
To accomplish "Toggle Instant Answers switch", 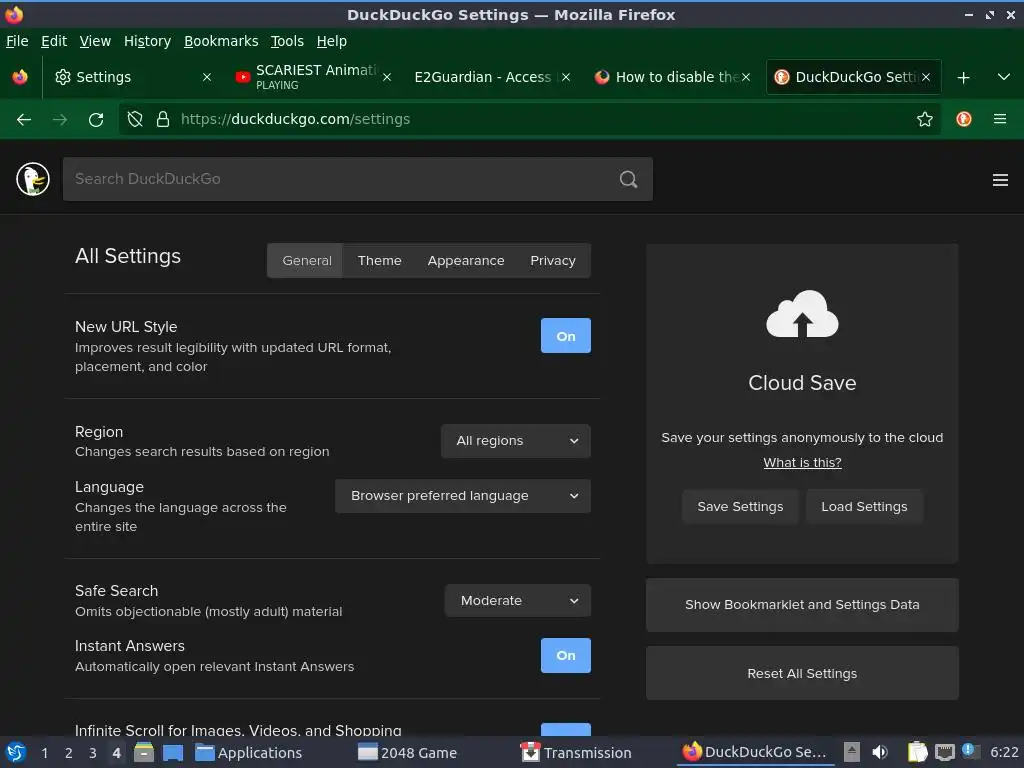I will [566, 655].
